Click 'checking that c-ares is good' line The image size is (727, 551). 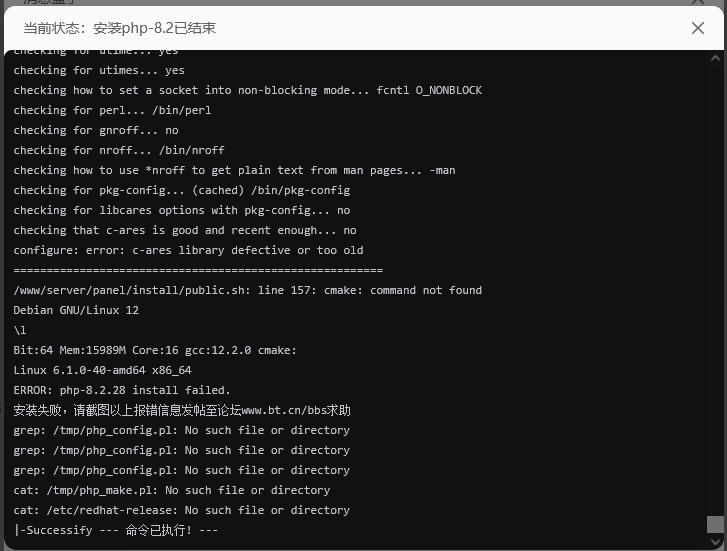pyautogui.click(x=185, y=230)
